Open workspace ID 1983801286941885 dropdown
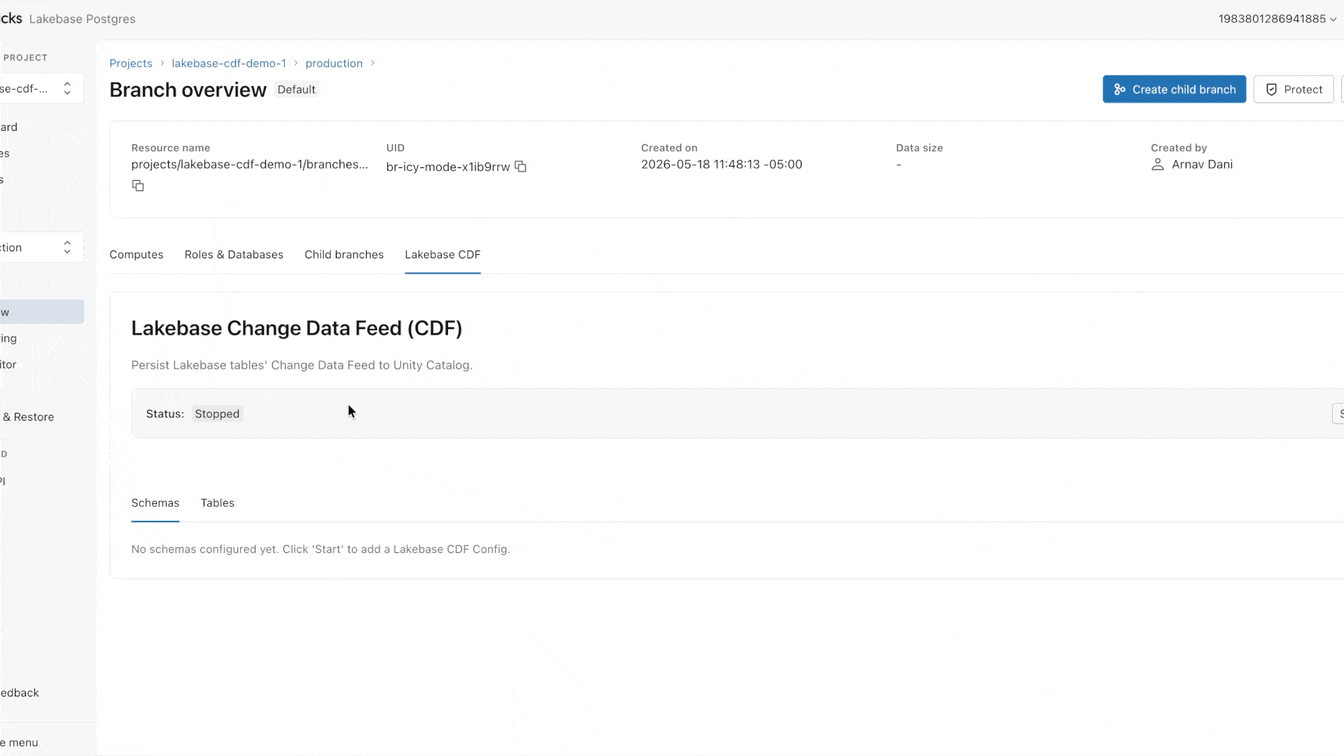 (x=1277, y=19)
